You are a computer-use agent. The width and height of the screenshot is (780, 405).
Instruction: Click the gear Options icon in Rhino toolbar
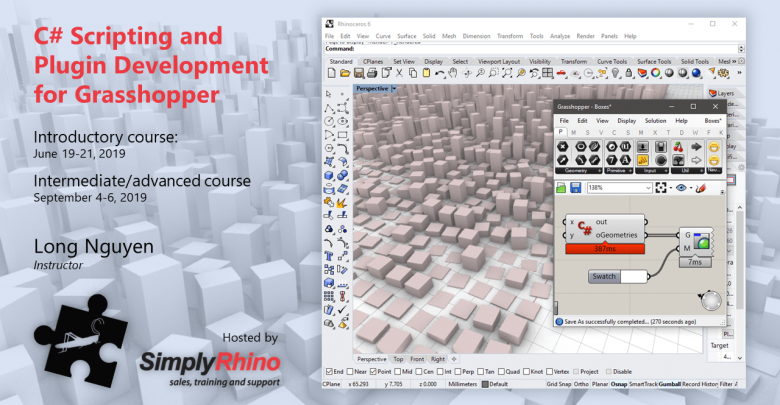(724, 73)
